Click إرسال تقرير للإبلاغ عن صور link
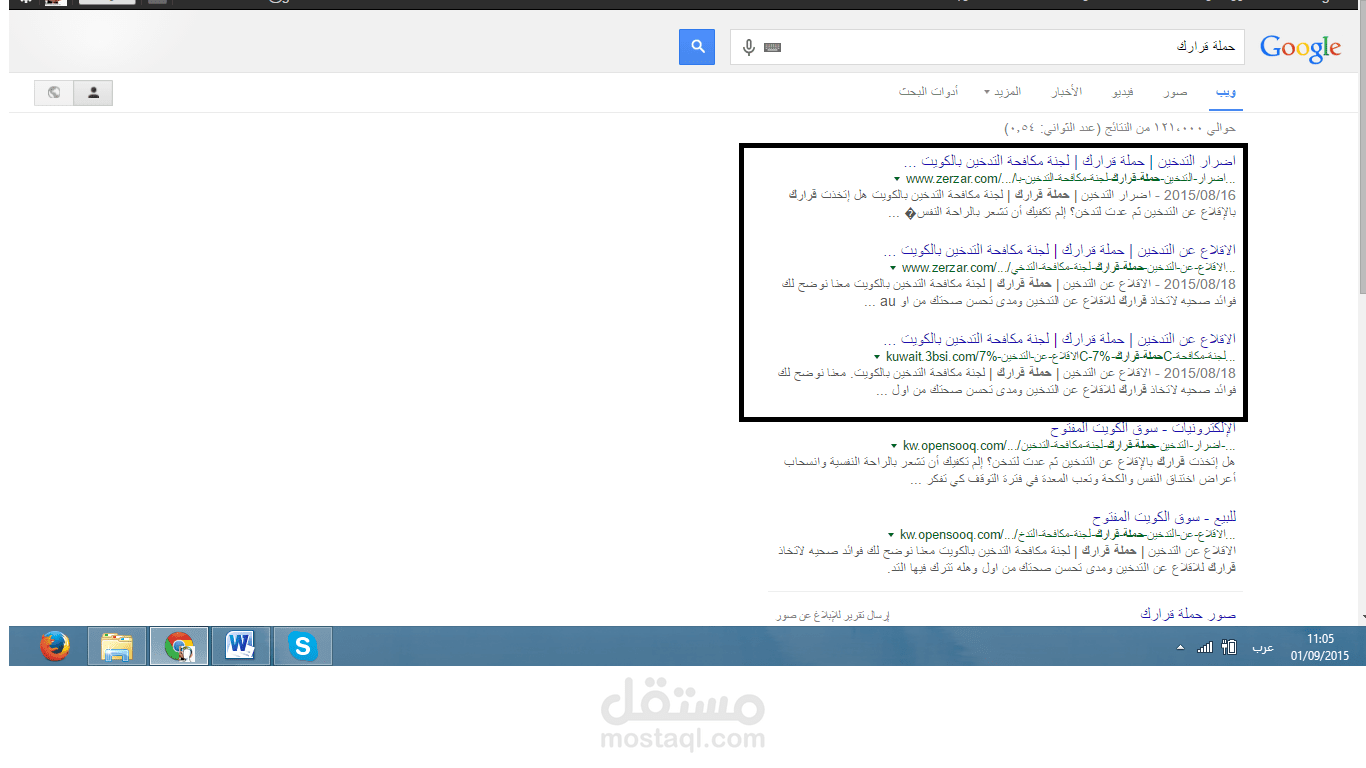 (x=832, y=615)
